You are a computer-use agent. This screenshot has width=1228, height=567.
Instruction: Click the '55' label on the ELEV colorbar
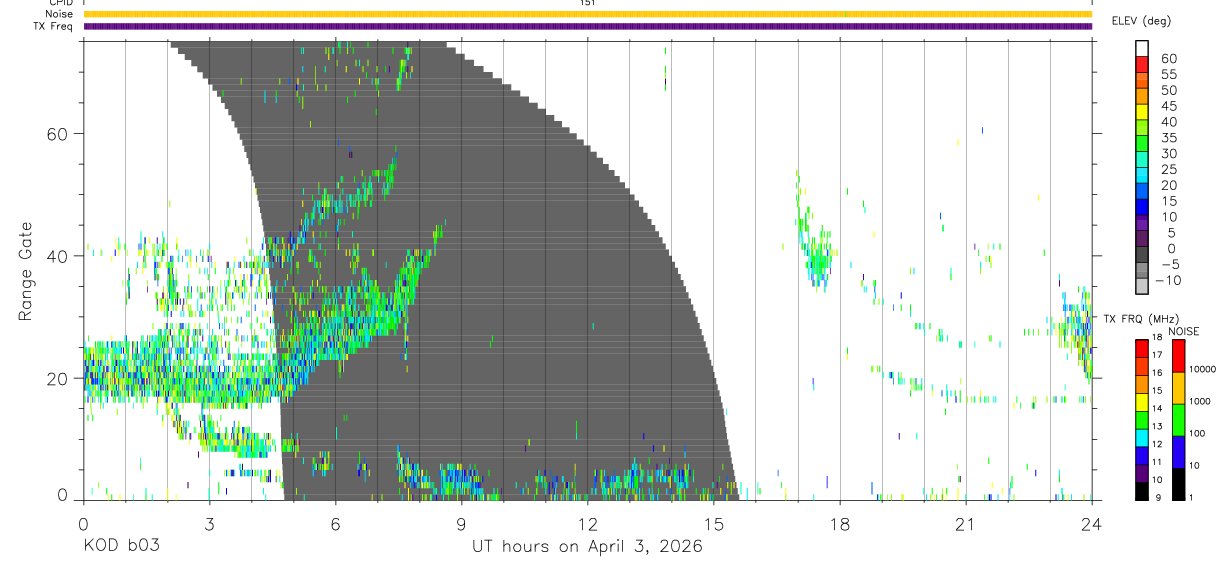tap(1167, 74)
